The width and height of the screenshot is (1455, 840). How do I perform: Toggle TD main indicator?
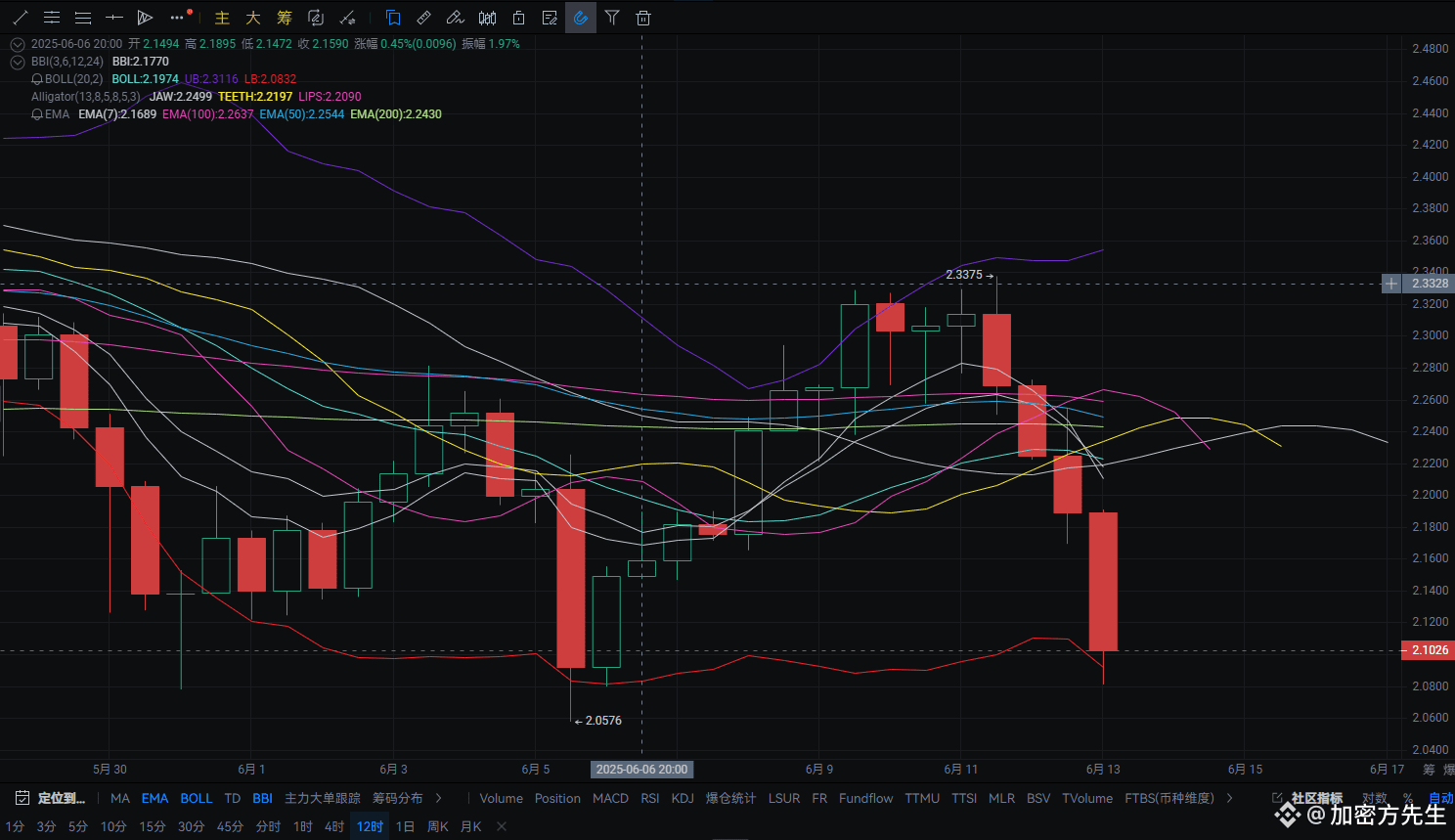pyautogui.click(x=232, y=798)
